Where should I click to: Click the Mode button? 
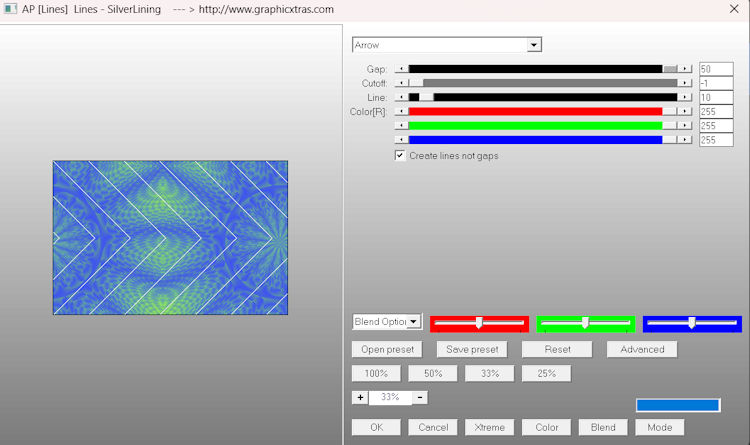(660, 427)
